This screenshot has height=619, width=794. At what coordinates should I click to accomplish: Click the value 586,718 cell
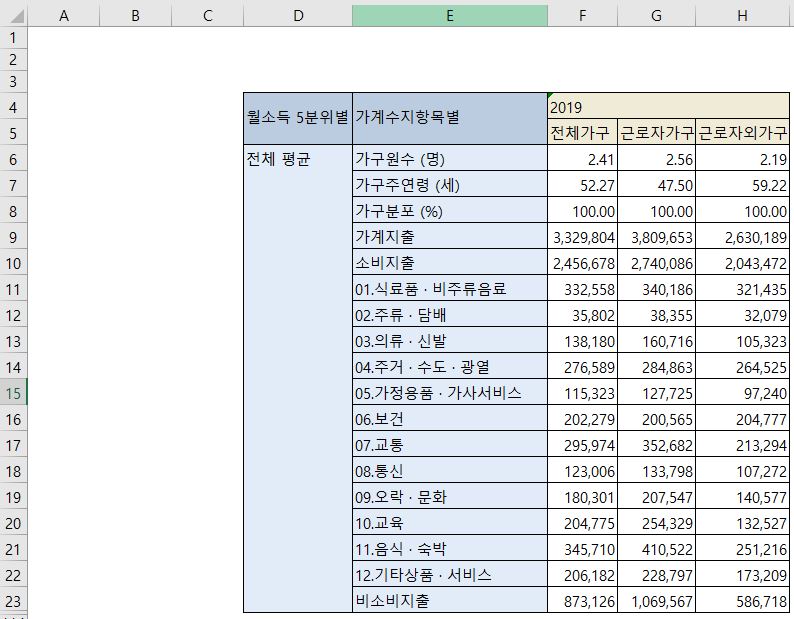742,600
